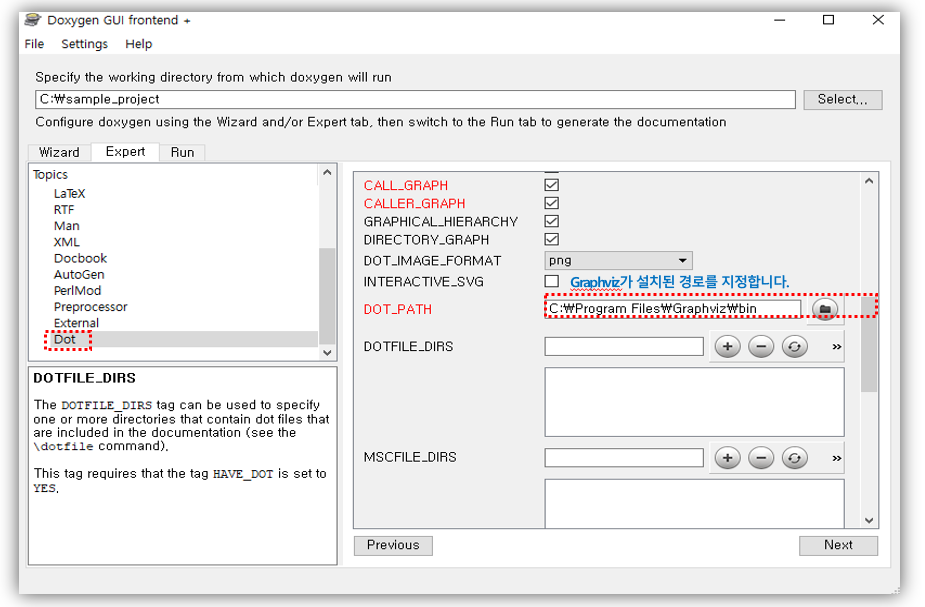Image resolution: width=925 pixels, height=607 pixels.
Task: Click Select to choose working directory
Action: tap(843, 99)
